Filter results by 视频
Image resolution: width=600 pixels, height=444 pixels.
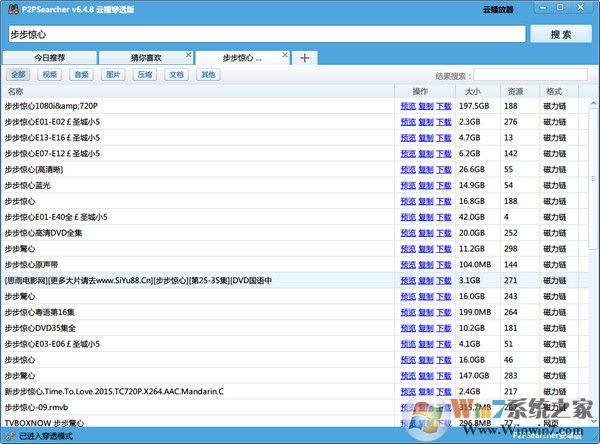pos(50,75)
